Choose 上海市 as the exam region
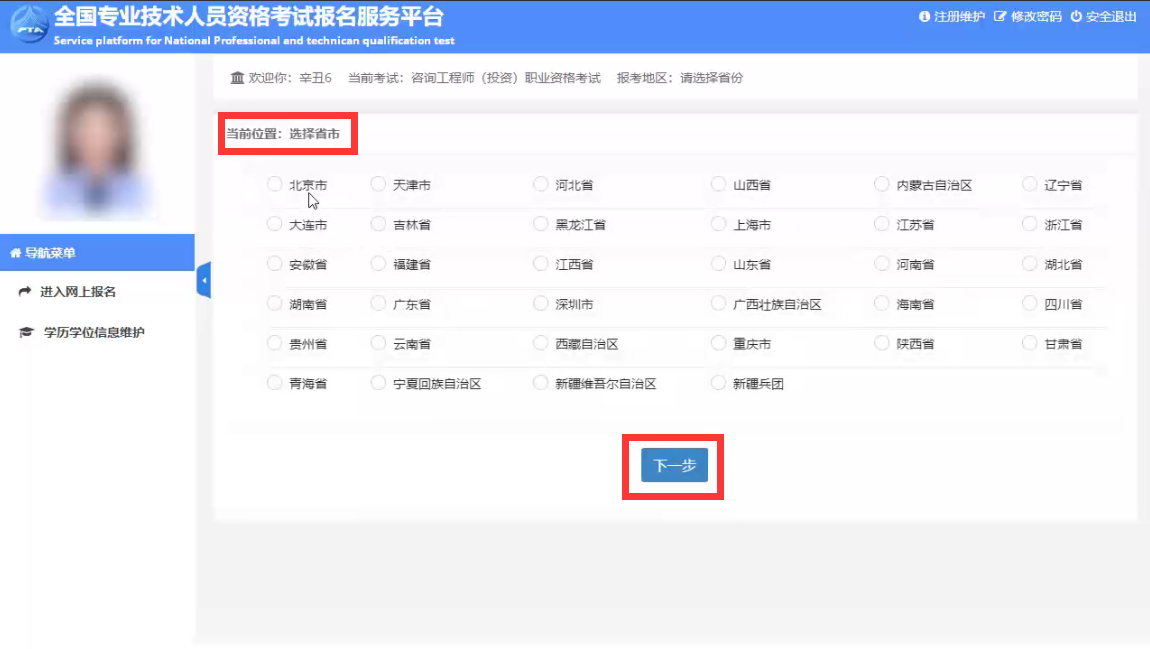This screenshot has width=1150, height=649. tap(718, 224)
